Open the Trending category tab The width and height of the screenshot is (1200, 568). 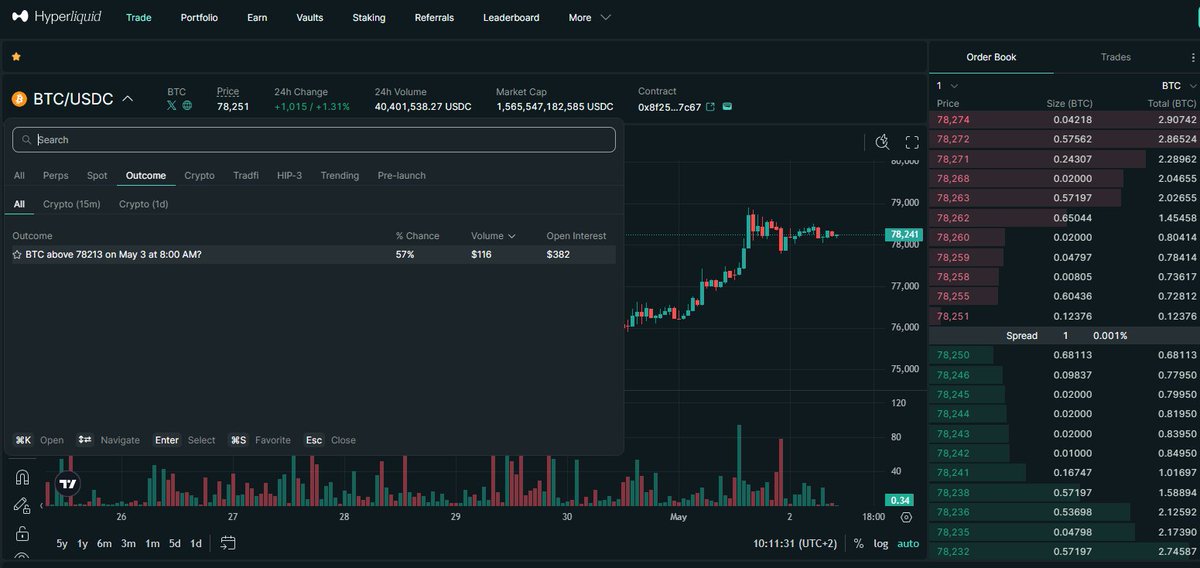click(x=340, y=175)
